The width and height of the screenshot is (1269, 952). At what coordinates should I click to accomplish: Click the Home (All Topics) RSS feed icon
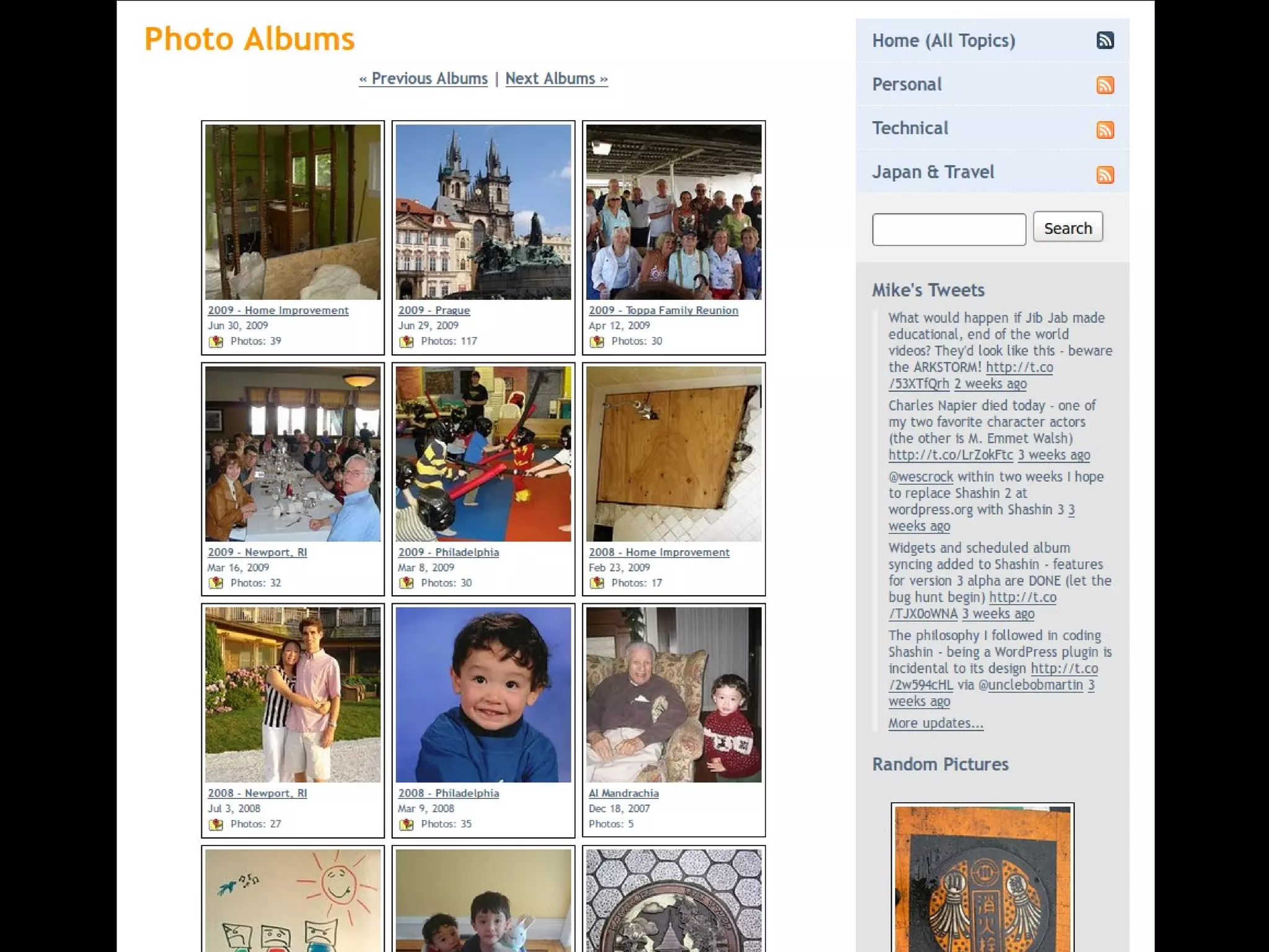(x=1105, y=41)
